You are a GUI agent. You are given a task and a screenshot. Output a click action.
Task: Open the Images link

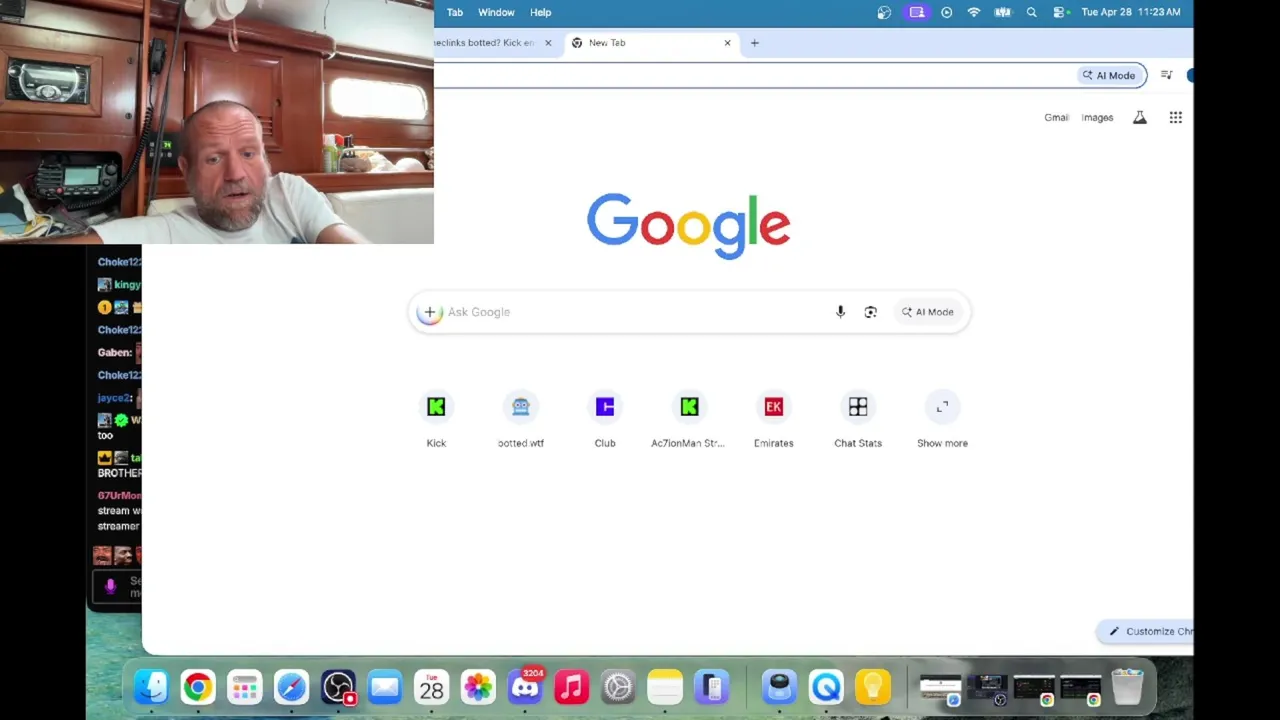pyautogui.click(x=1097, y=118)
